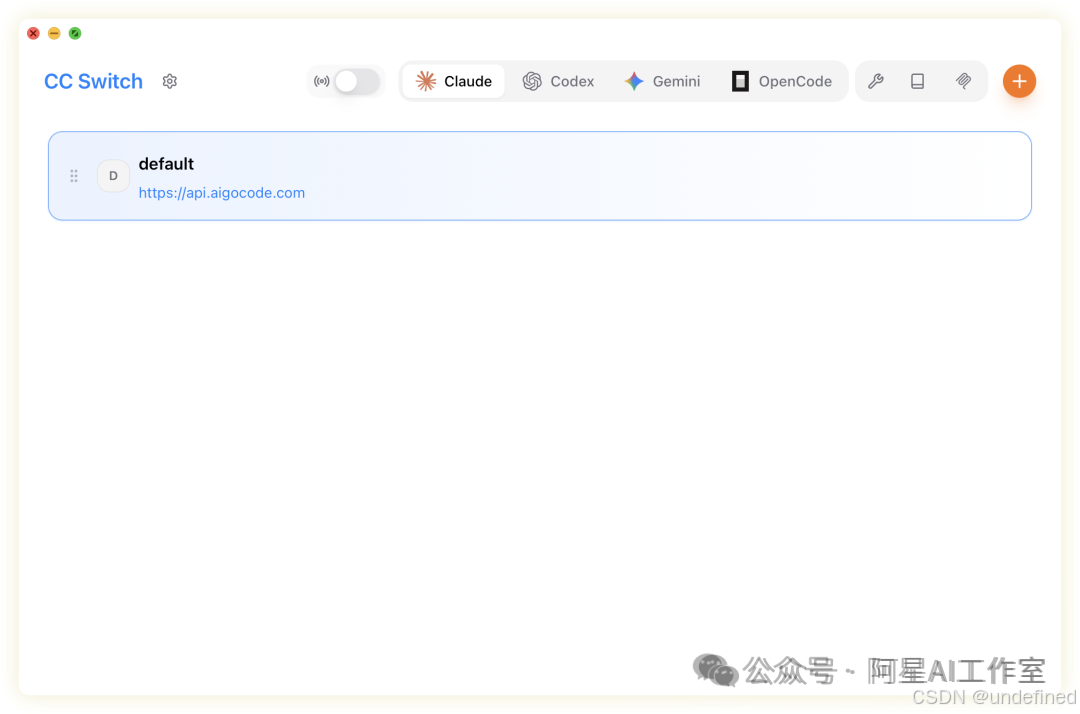Switch to the Gemini tab
1080x714 pixels.
tap(662, 81)
